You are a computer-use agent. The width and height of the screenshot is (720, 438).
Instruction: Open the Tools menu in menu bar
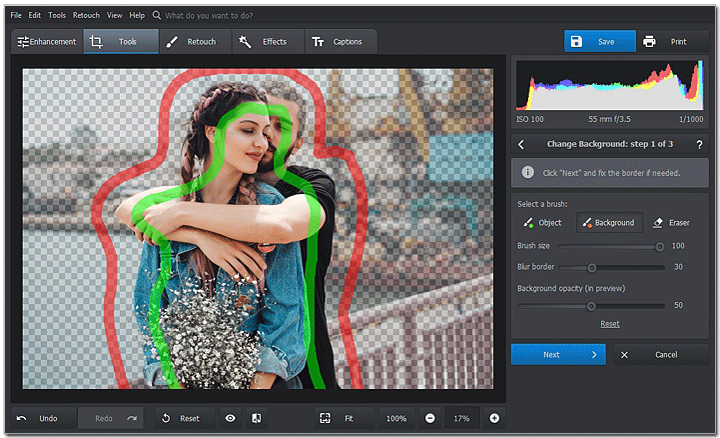pos(57,15)
